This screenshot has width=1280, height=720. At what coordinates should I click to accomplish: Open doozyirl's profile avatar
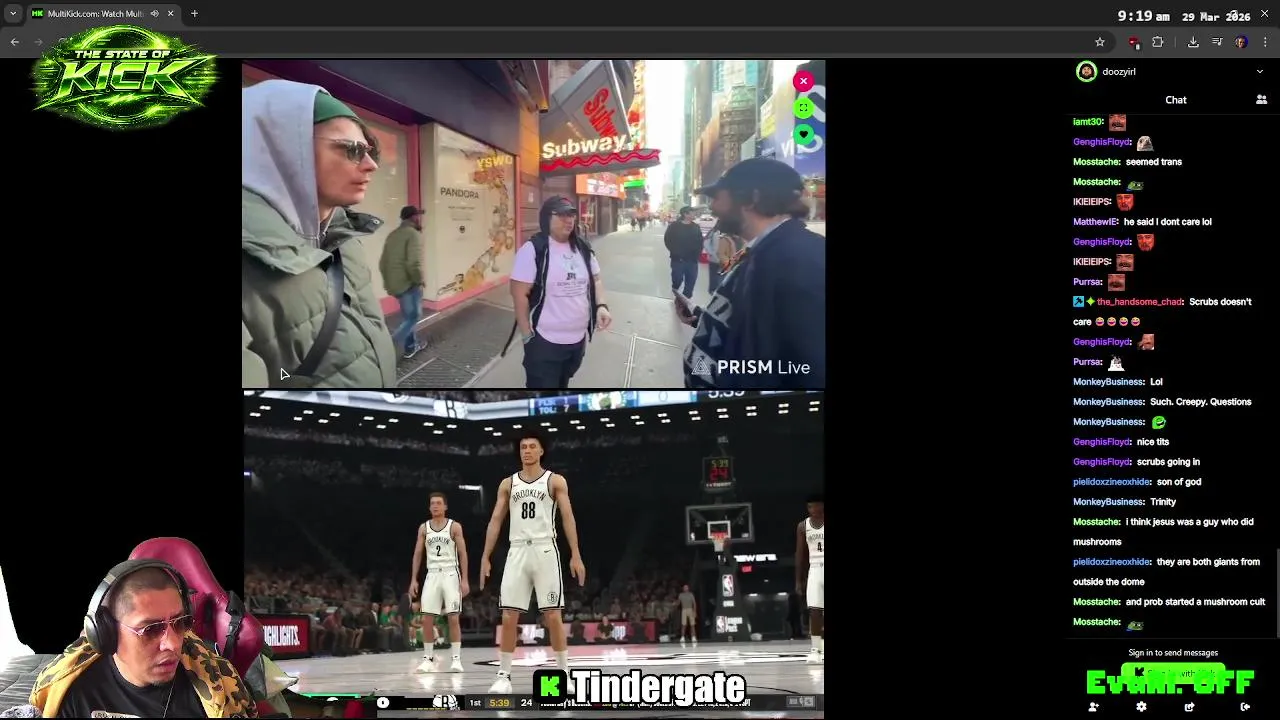pyautogui.click(x=1086, y=72)
